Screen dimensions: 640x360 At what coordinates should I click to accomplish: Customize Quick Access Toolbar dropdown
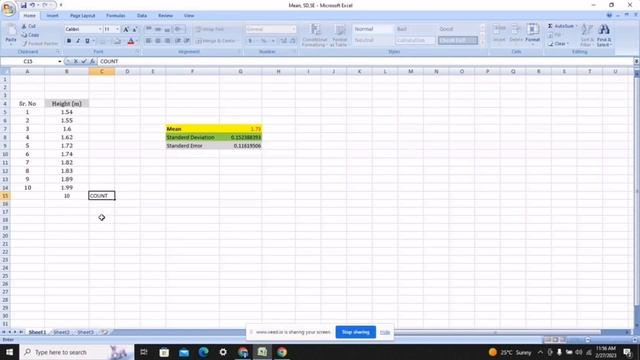click(61, 5)
